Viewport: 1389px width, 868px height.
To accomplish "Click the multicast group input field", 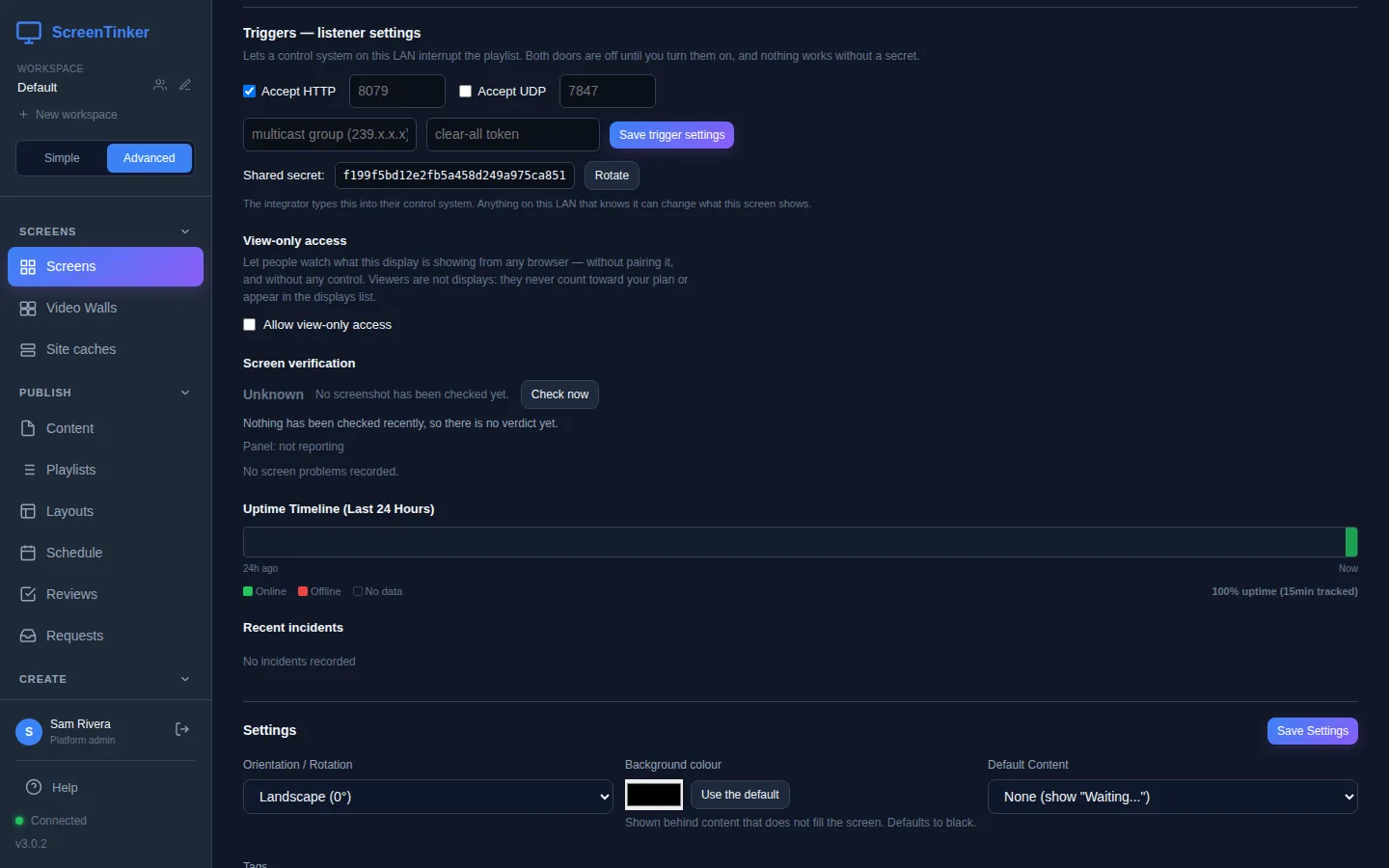I will 330,134.
